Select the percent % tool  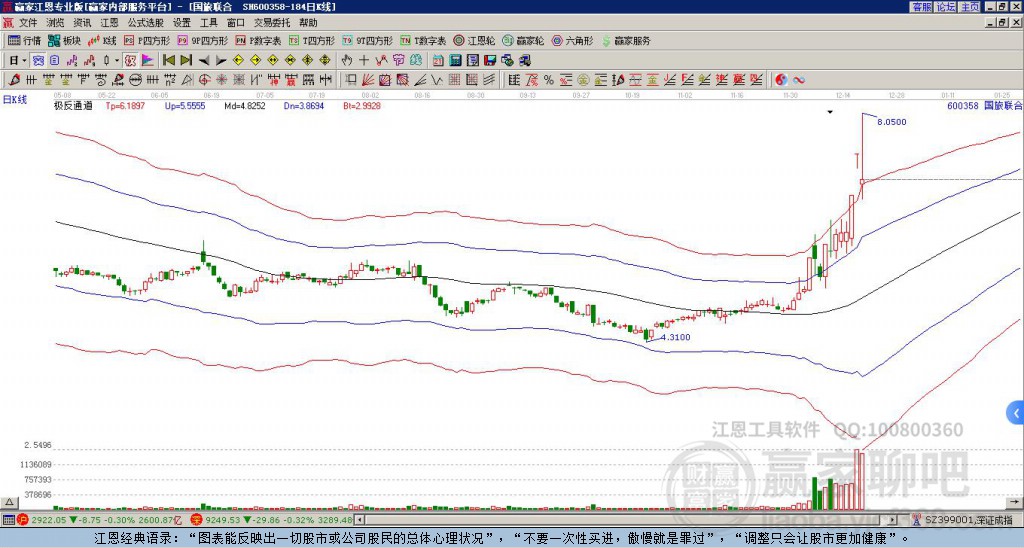point(549,80)
